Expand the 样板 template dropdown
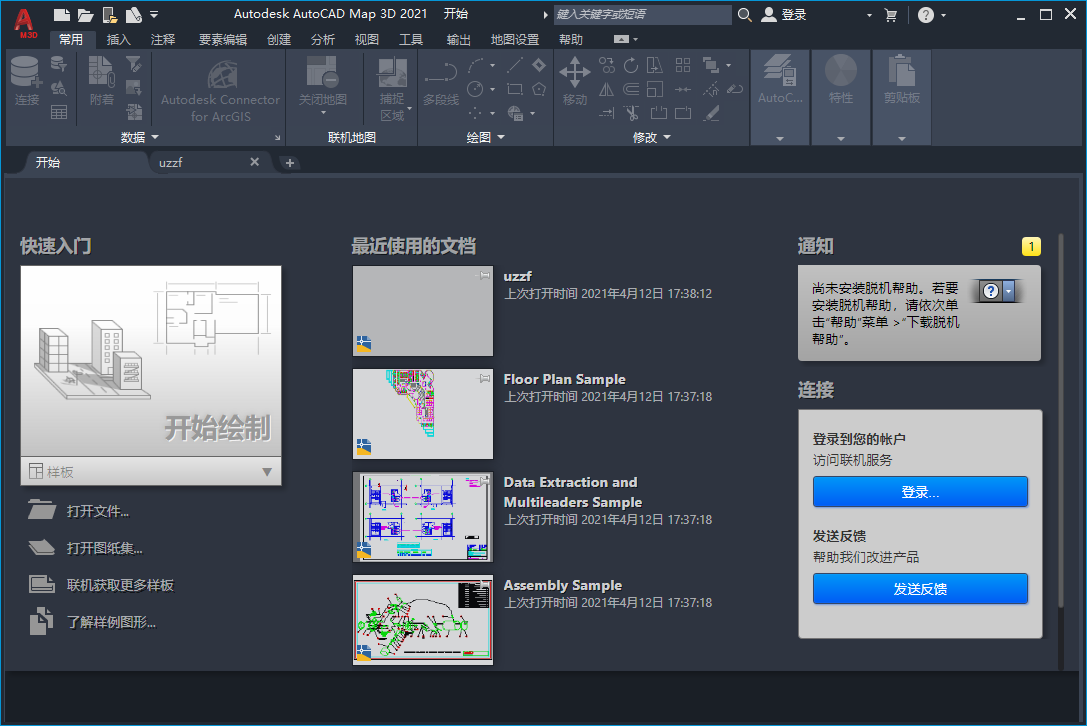 pyautogui.click(x=267, y=472)
